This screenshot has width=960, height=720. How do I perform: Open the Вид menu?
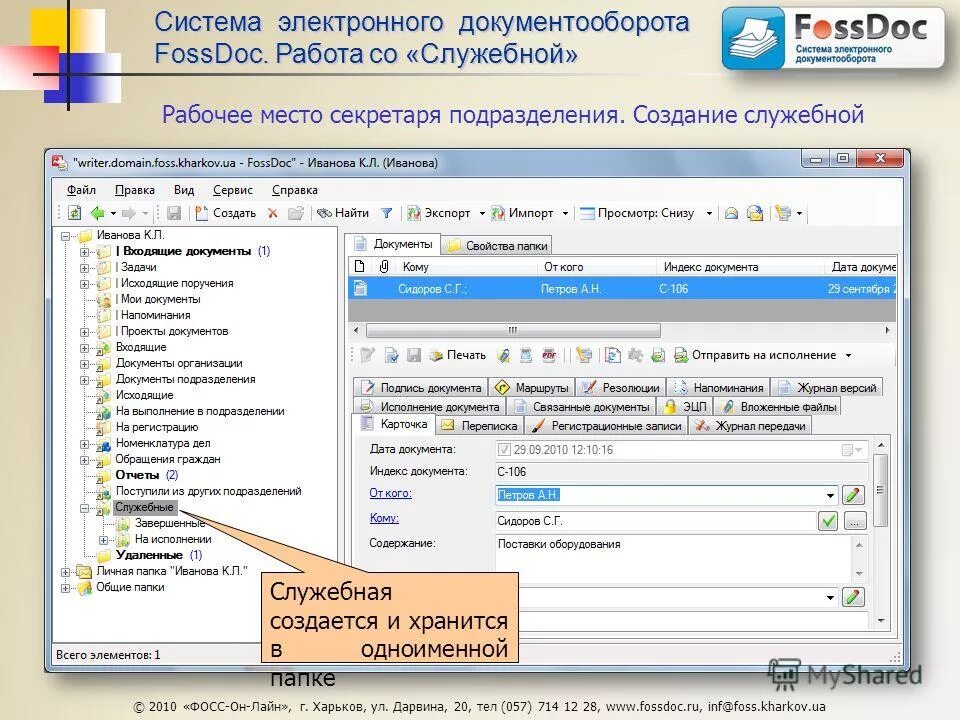184,190
